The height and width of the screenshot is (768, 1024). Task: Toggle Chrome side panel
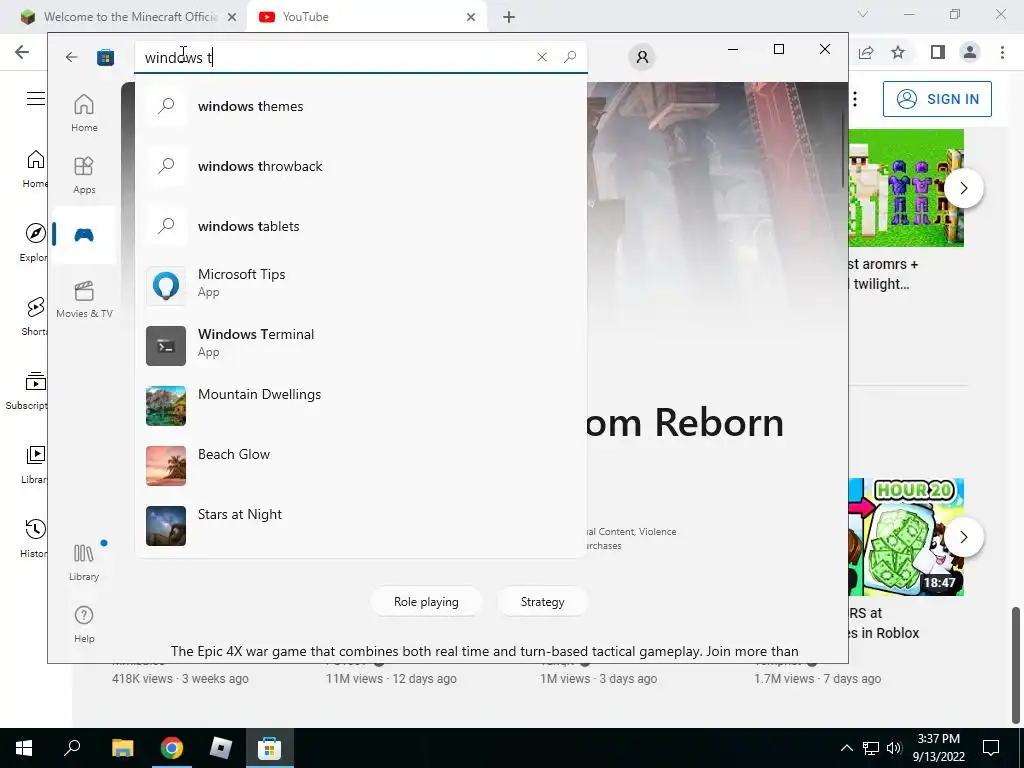938,52
